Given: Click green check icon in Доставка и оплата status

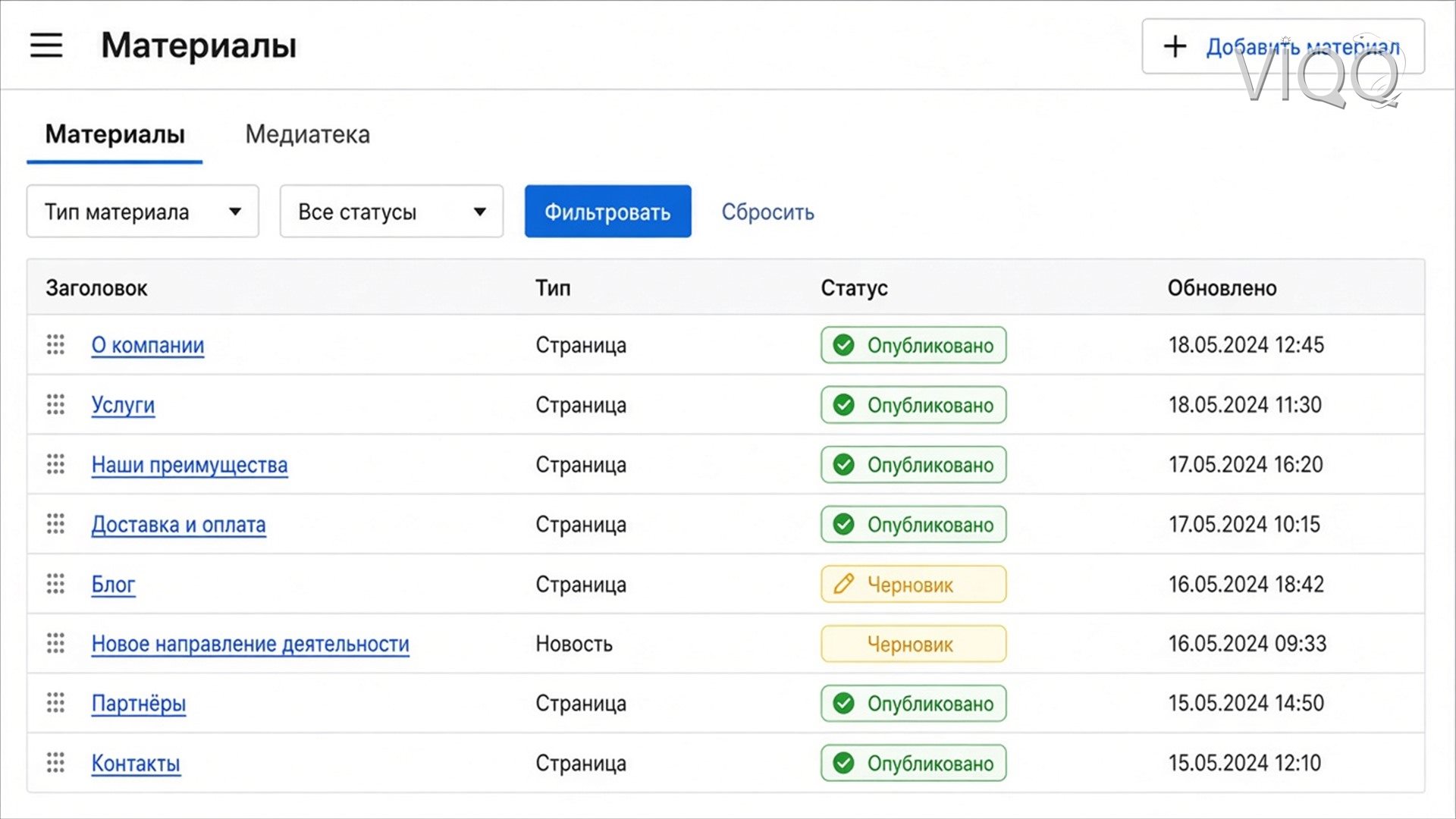Looking at the screenshot, I should (x=843, y=525).
